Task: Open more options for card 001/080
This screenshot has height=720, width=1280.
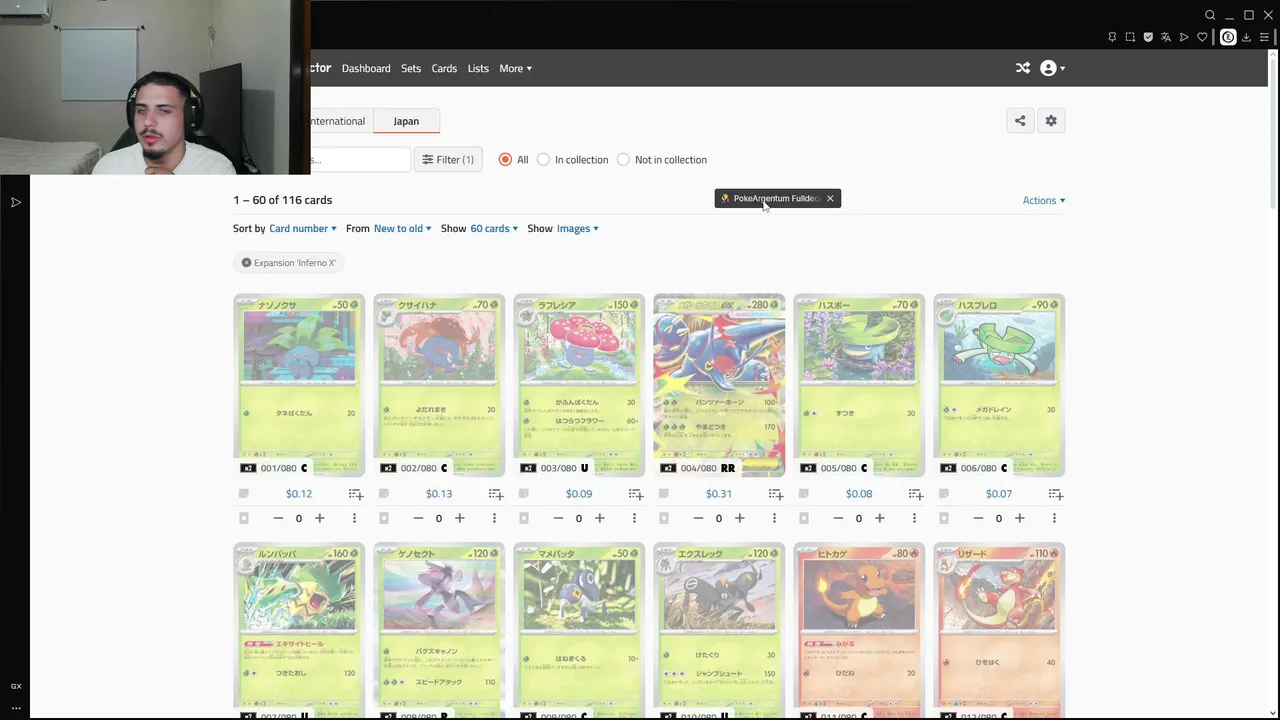Action: (x=354, y=518)
